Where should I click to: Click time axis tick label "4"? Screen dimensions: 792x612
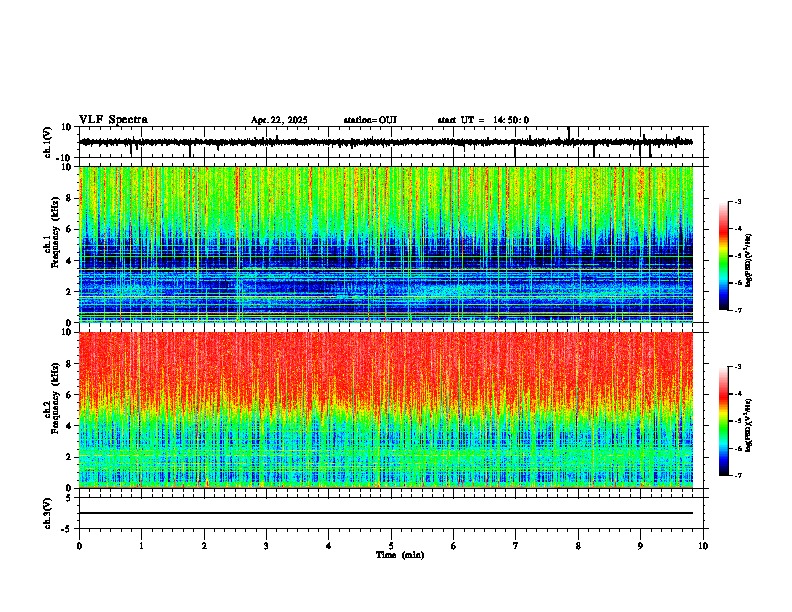329,546
